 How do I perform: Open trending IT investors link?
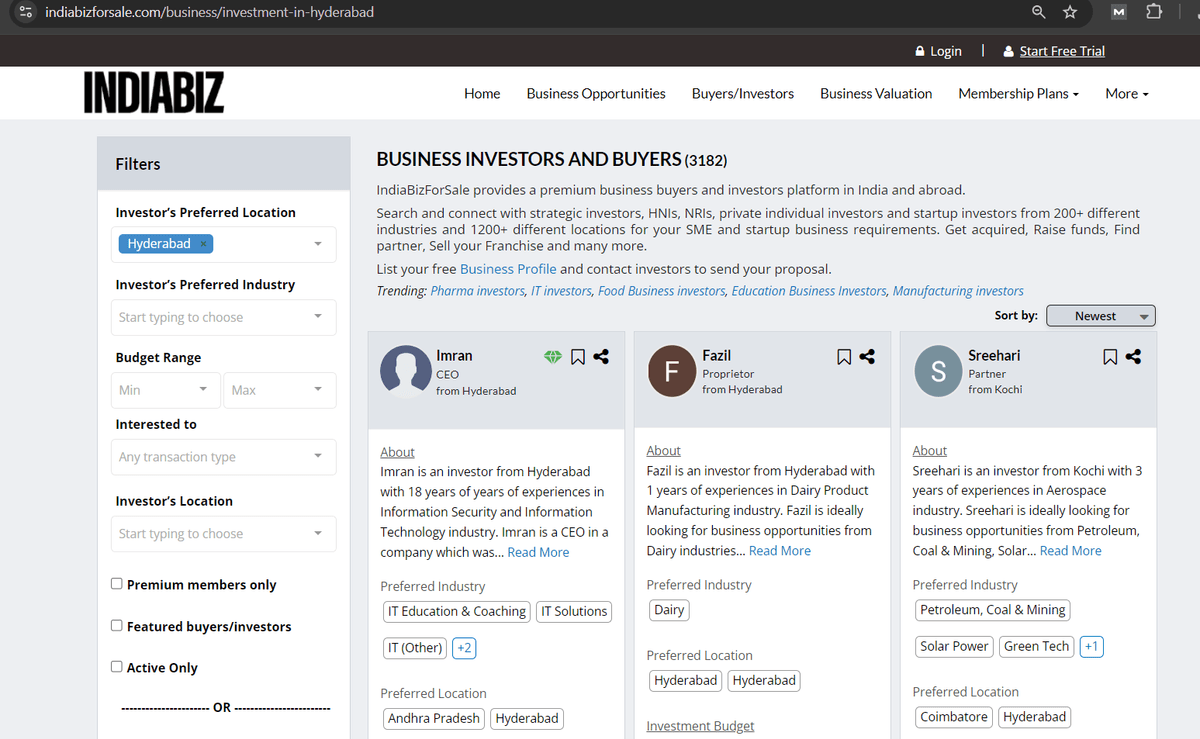pyautogui.click(x=561, y=291)
